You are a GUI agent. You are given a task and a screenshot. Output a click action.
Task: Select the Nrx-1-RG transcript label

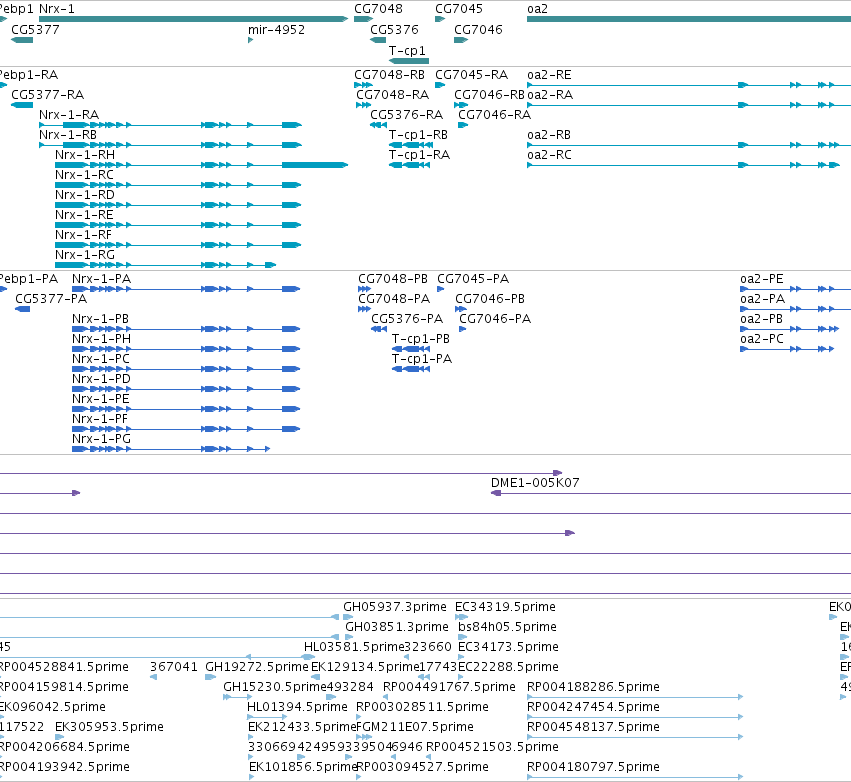(x=85, y=255)
